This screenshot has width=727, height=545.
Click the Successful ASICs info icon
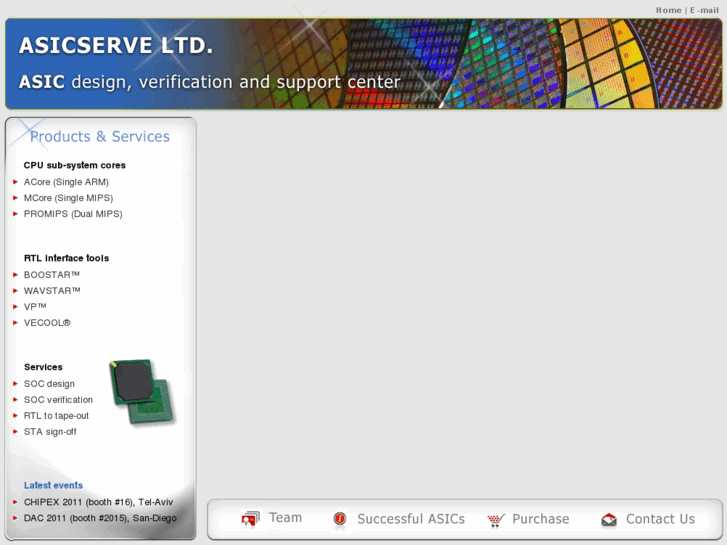point(340,519)
